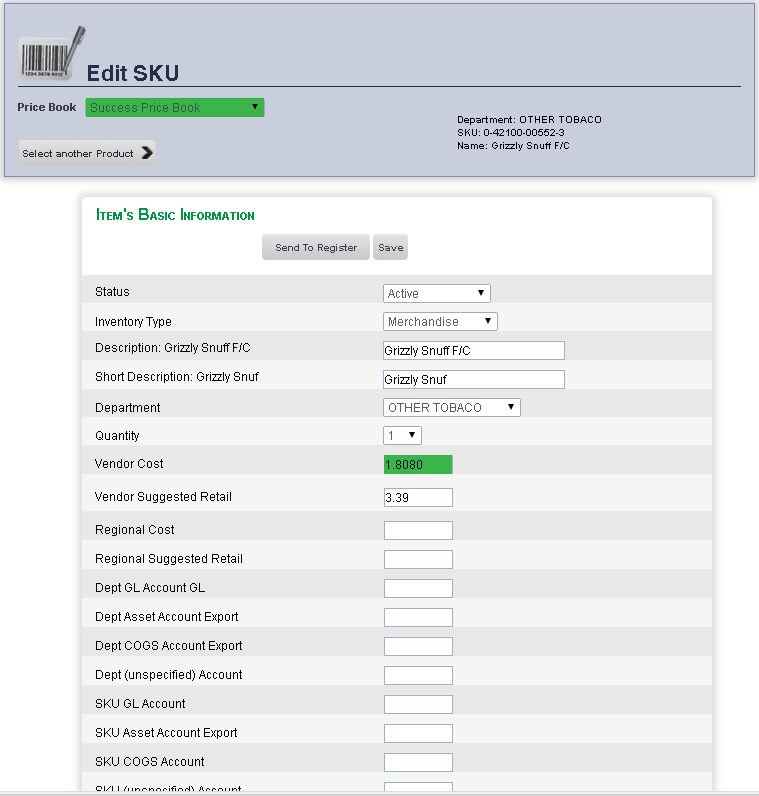The height and width of the screenshot is (796, 759).
Task: Open the Department dropdown showing OTHER TOBACO
Action: pos(452,408)
